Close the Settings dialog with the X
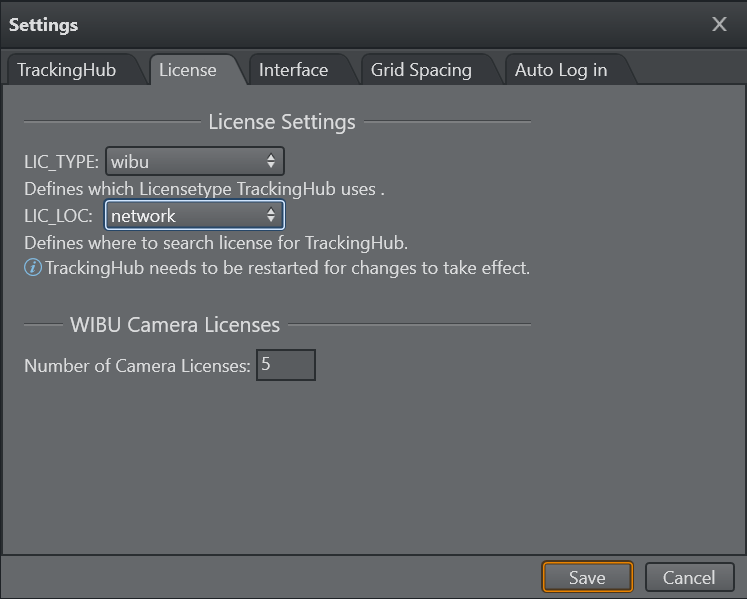Screen dimensions: 747x599 pos(719,25)
